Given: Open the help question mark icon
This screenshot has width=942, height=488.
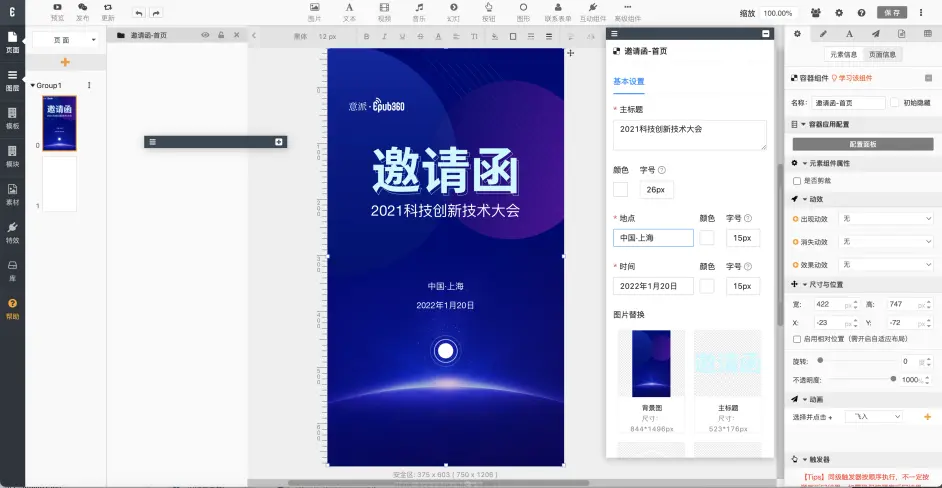Looking at the screenshot, I should 861,13.
